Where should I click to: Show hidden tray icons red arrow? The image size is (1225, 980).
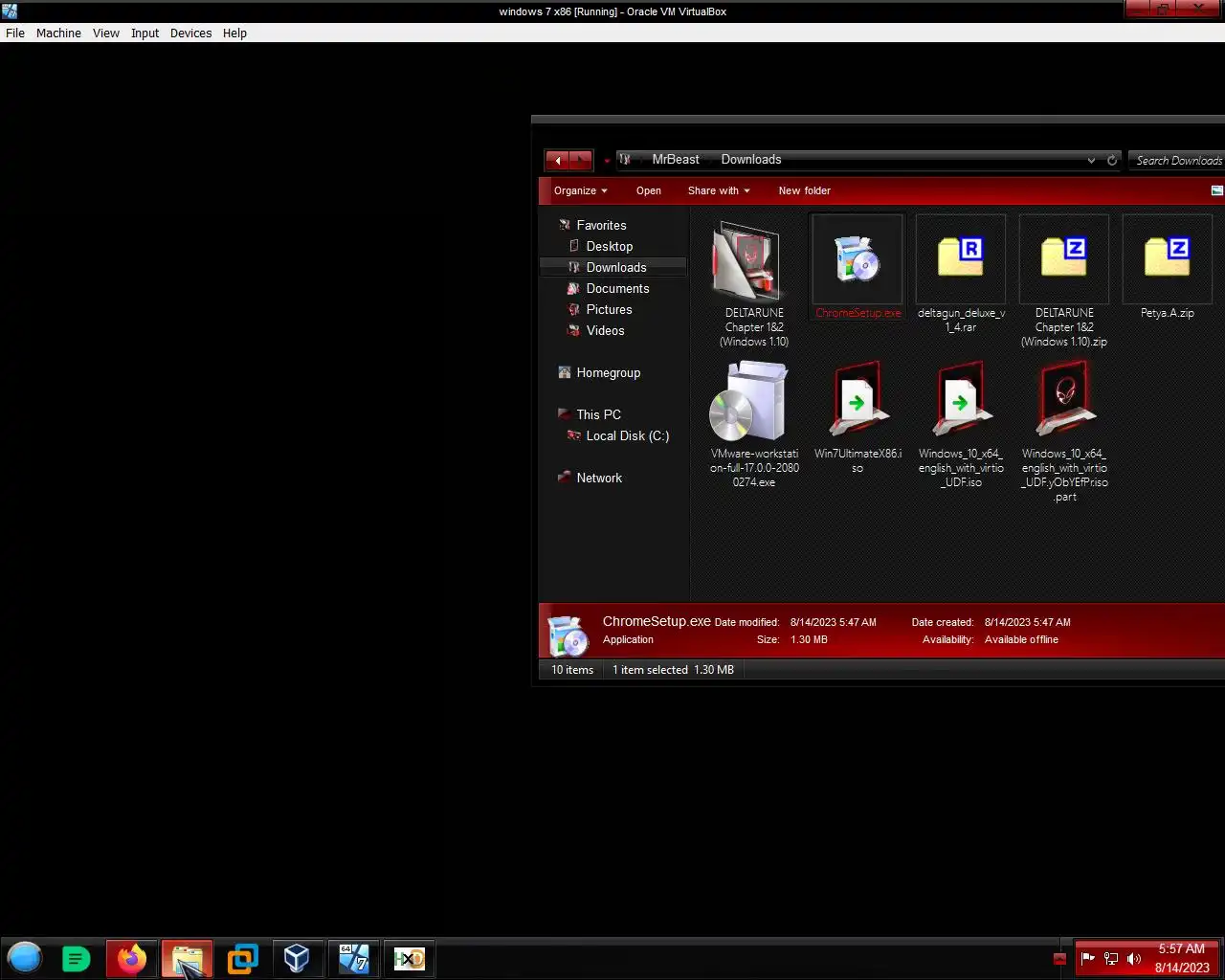[1059, 958]
